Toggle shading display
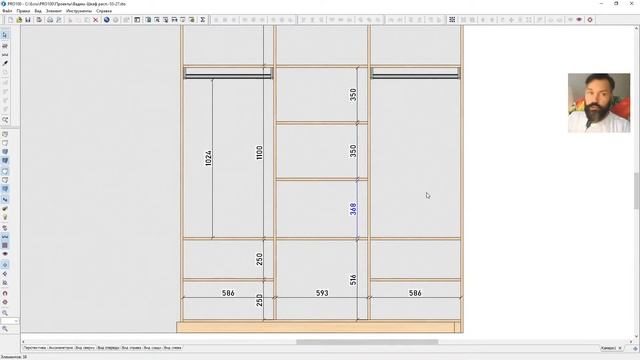Viewport: 640px width, 360px height. point(5,189)
